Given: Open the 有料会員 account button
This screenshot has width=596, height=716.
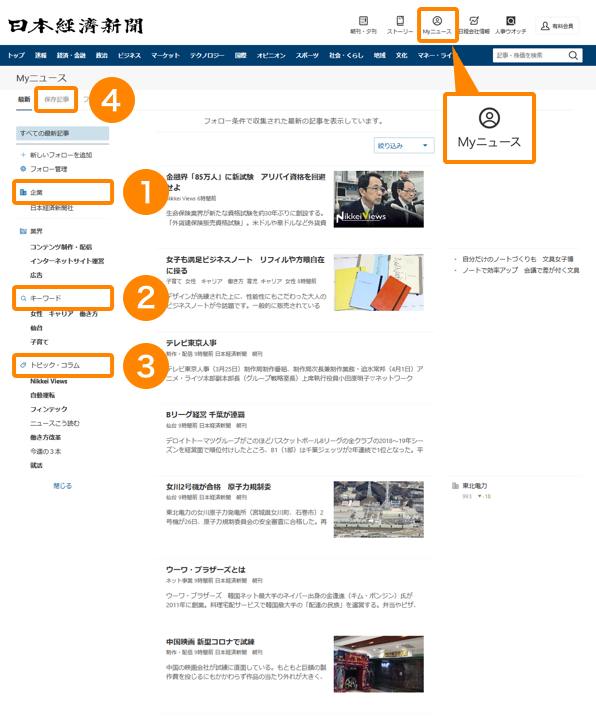Looking at the screenshot, I should [x=557, y=26].
